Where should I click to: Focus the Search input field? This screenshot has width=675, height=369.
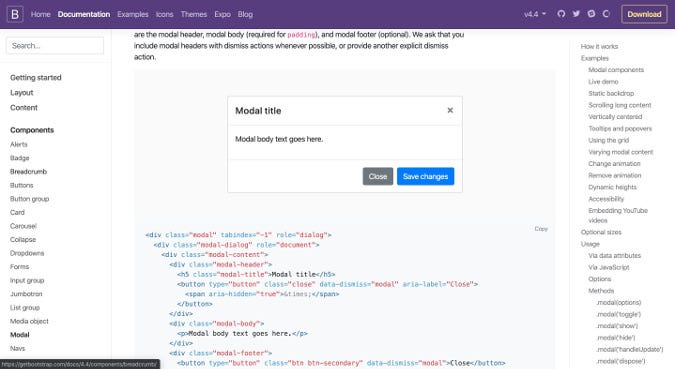[x=55, y=46]
